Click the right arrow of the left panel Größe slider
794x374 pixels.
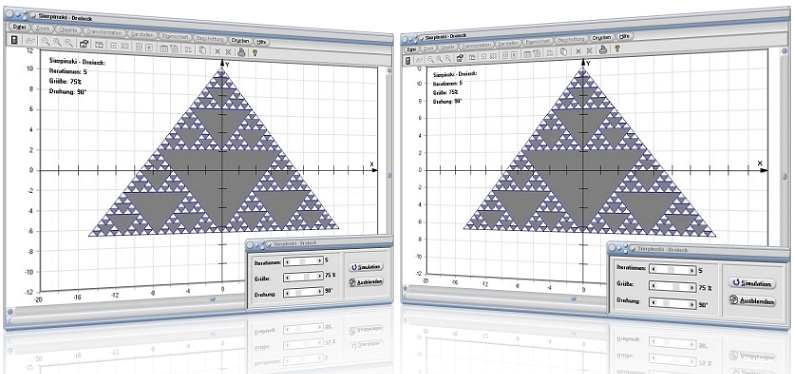[x=320, y=276]
